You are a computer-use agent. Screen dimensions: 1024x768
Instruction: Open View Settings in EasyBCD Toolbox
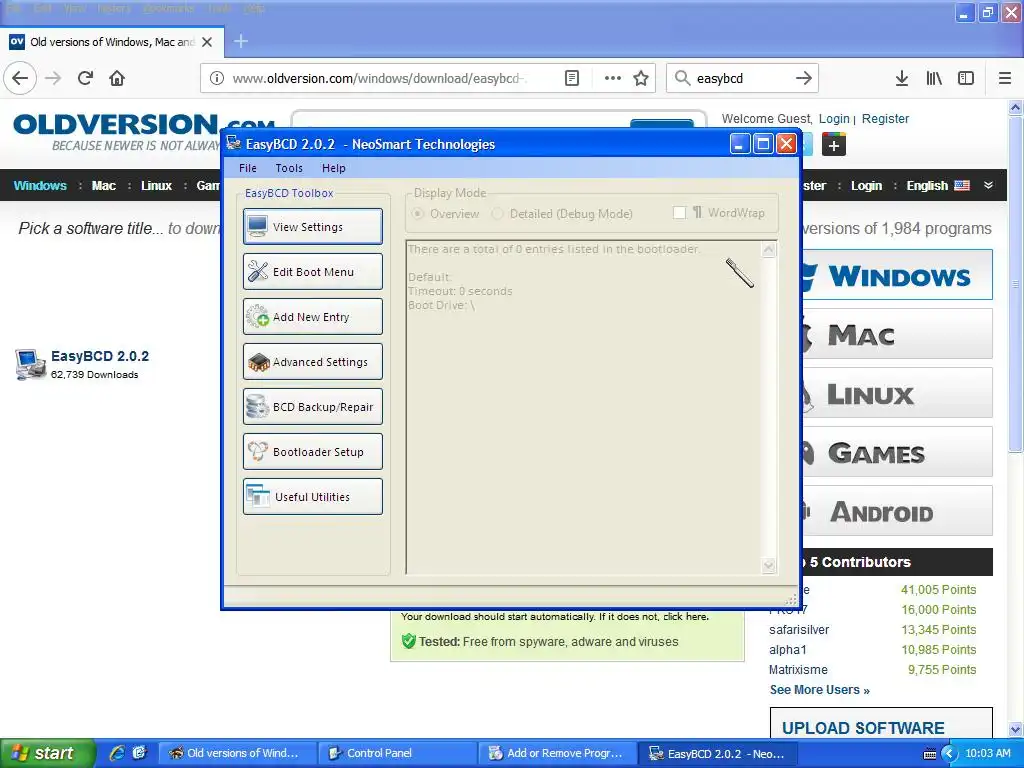313,227
